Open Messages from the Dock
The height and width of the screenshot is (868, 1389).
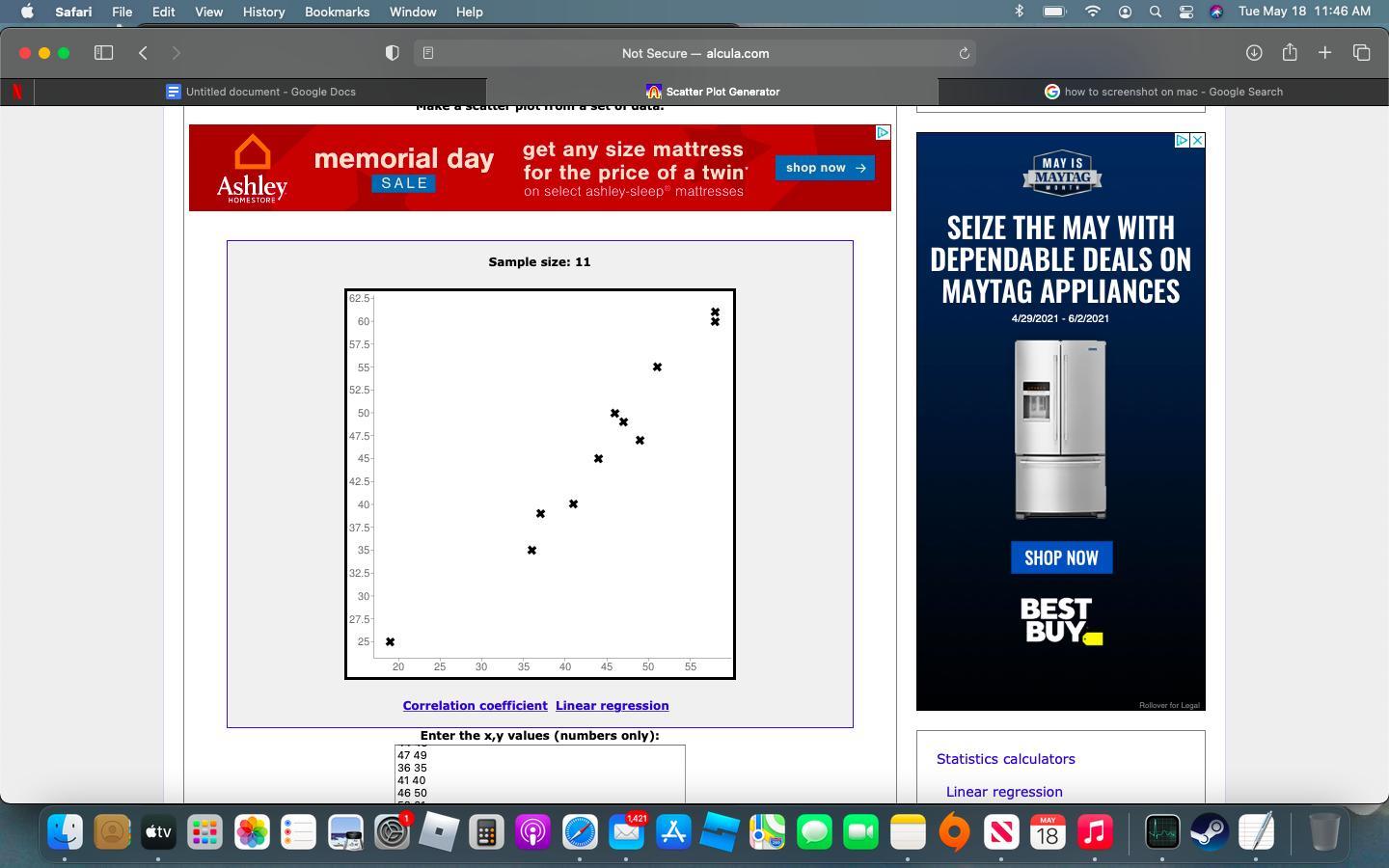click(x=814, y=831)
